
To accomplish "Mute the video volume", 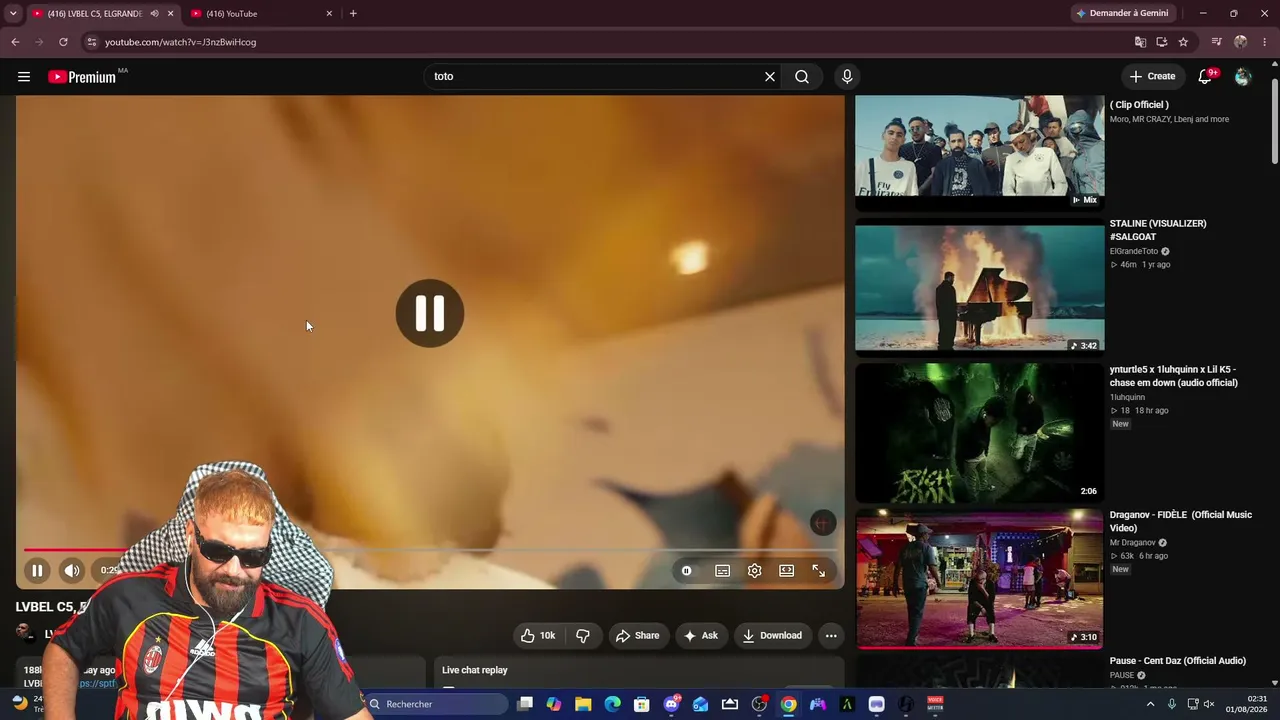I will coord(72,571).
